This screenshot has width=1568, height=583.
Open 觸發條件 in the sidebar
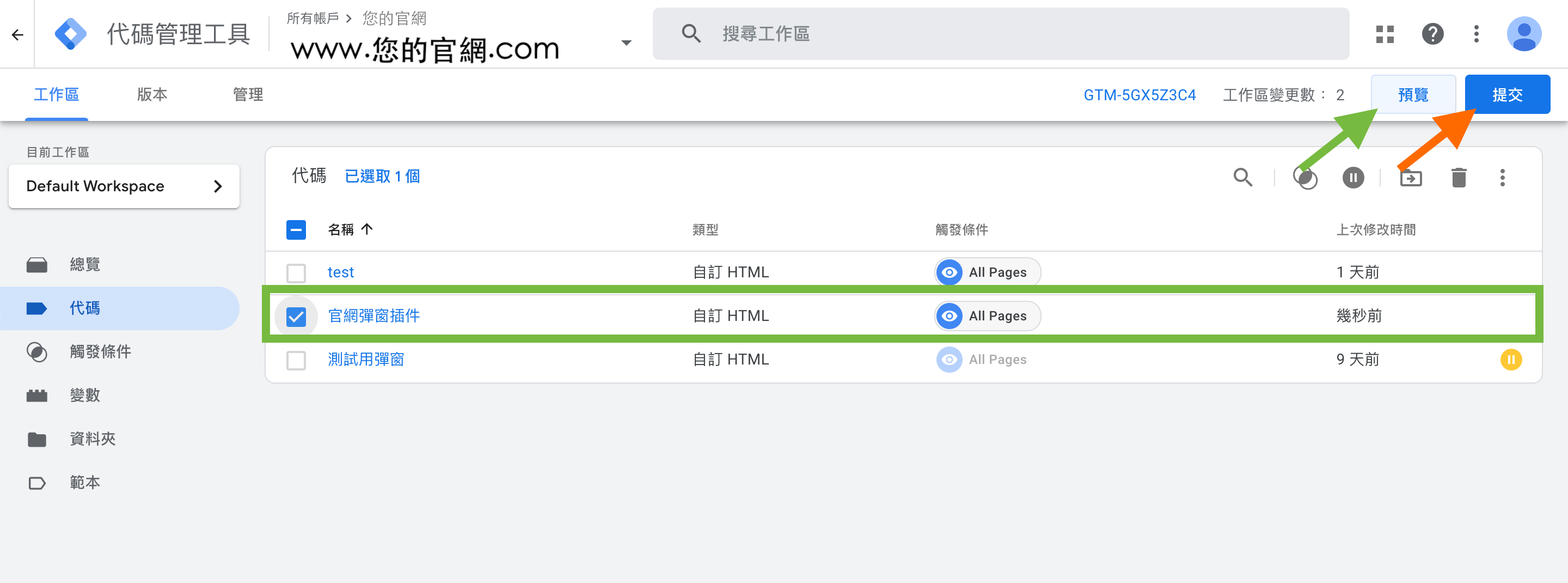(x=100, y=351)
